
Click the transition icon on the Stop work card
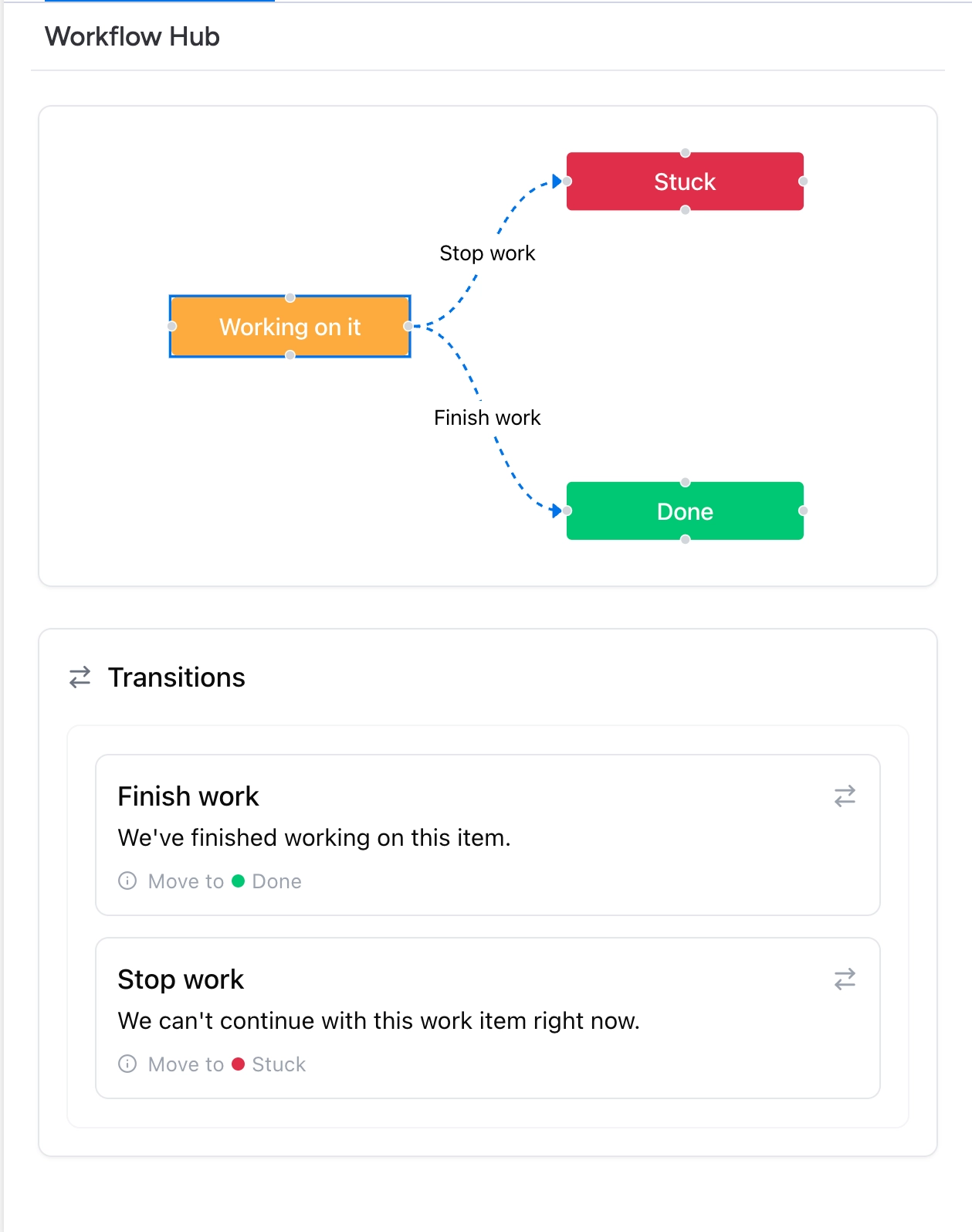click(845, 979)
